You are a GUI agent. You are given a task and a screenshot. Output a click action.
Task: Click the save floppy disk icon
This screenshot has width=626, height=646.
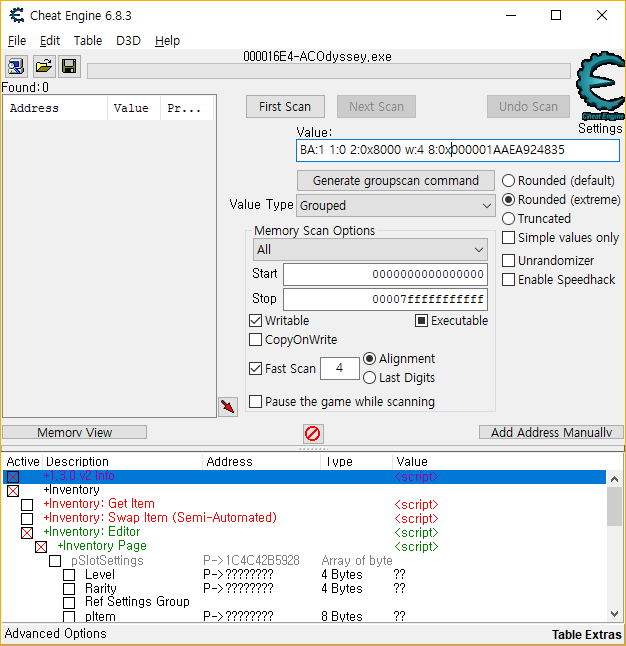[x=69, y=66]
